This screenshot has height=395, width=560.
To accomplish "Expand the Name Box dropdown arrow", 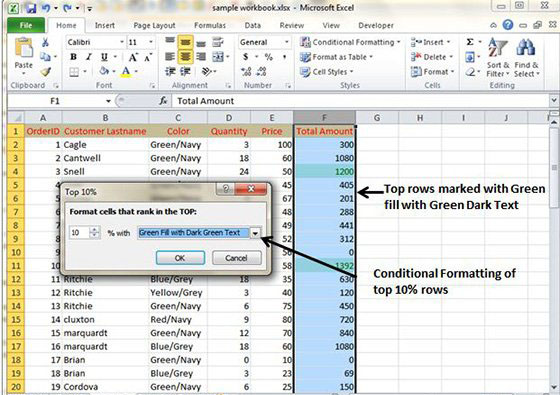I will 108,101.
